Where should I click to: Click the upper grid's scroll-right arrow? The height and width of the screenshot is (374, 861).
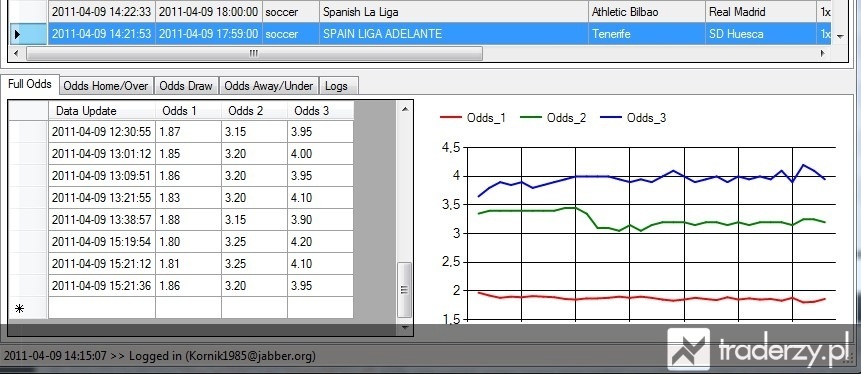823,53
